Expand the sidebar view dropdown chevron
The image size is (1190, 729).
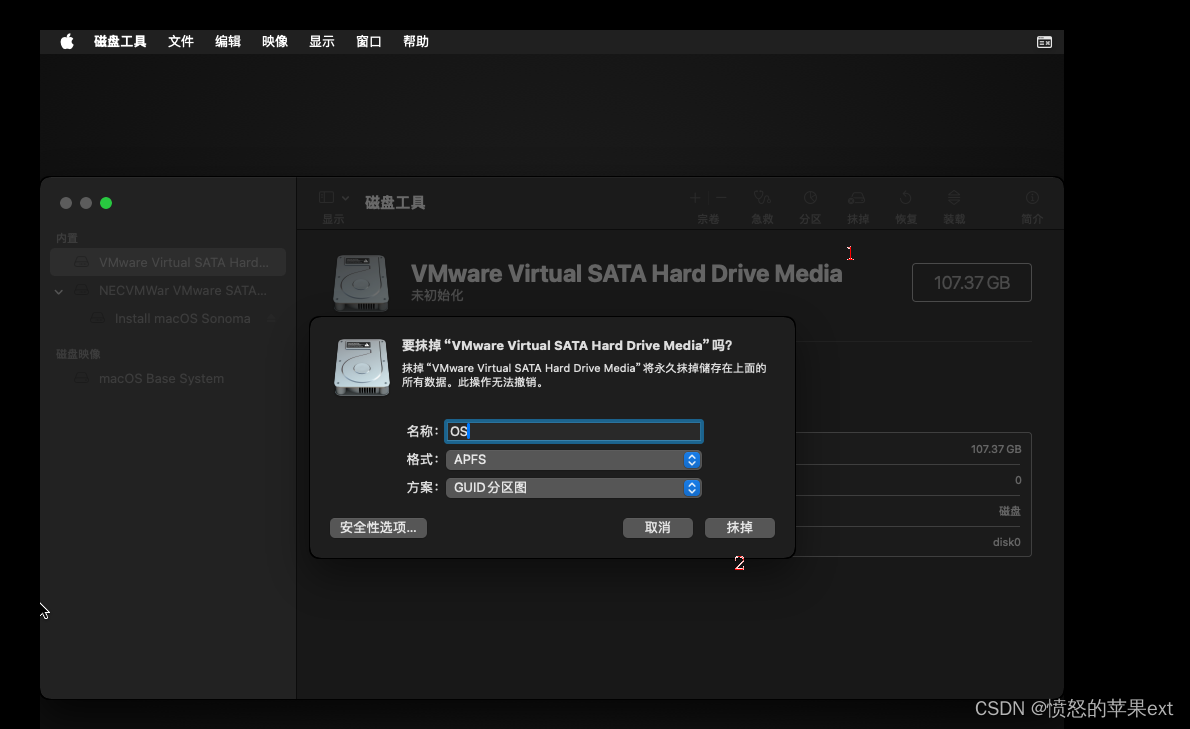345,198
